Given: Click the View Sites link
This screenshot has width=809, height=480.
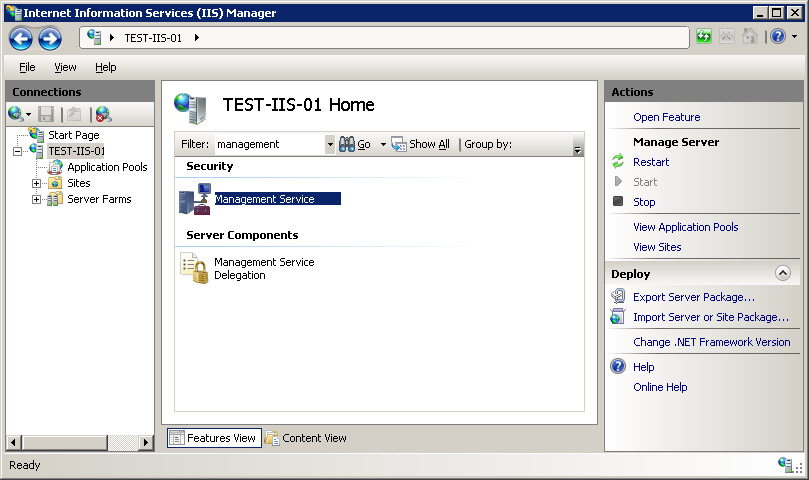Looking at the screenshot, I should (657, 247).
